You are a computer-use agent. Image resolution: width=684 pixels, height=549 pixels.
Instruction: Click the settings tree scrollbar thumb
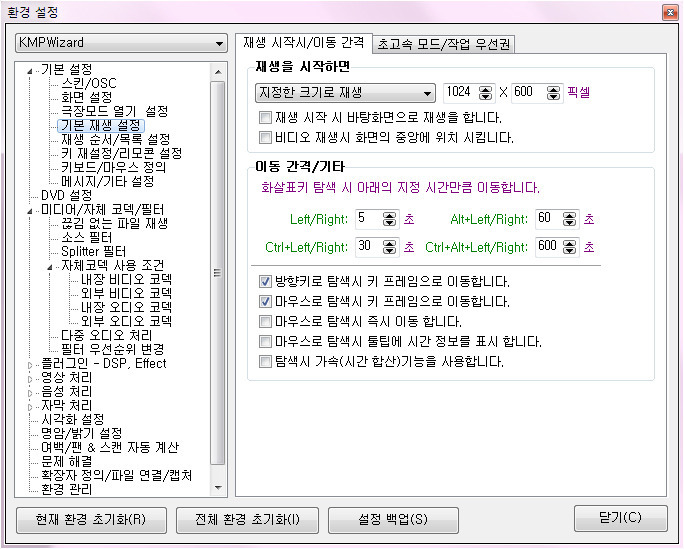[x=218, y=273]
